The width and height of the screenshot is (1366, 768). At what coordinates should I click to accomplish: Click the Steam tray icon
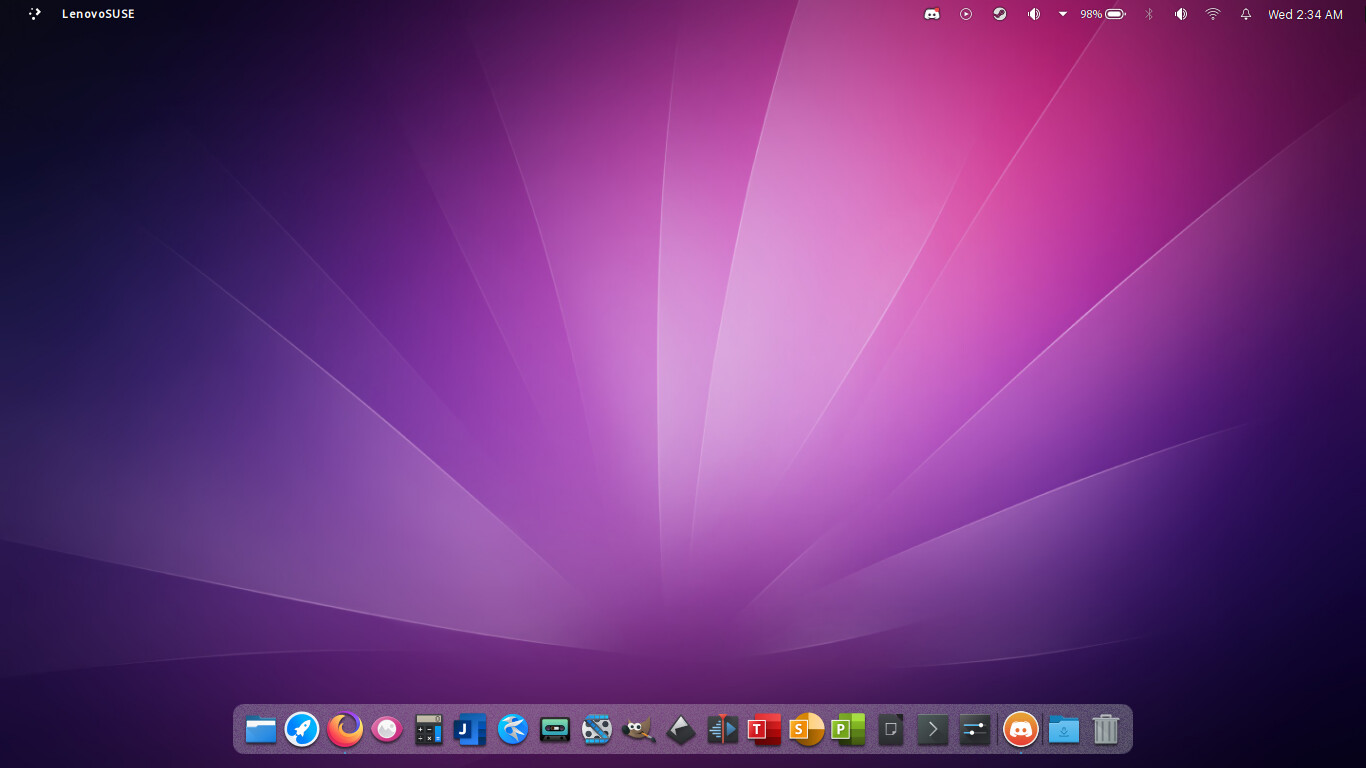click(999, 14)
